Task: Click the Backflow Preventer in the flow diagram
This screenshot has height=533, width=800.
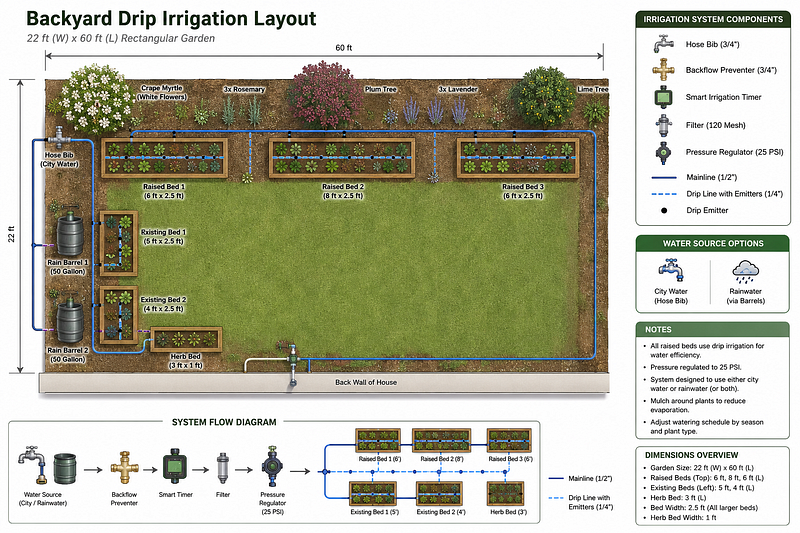Action: [x=124, y=467]
